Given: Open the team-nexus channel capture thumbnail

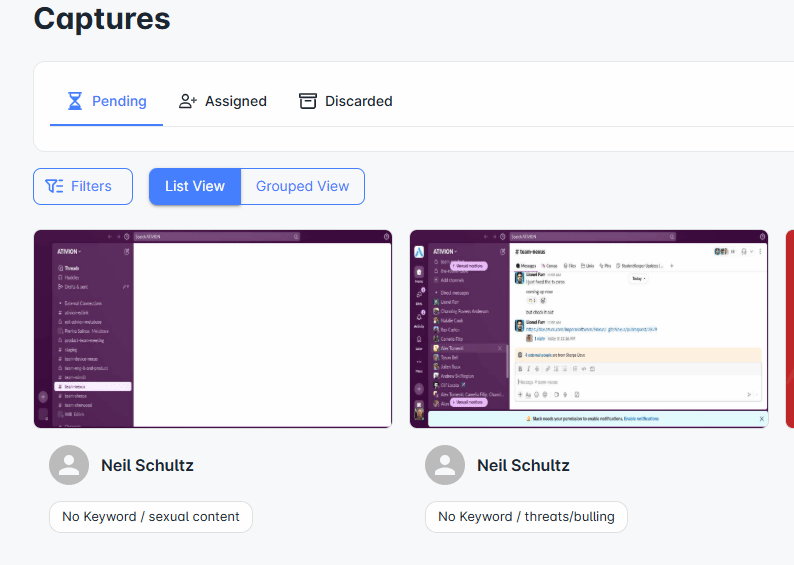Looking at the screenshot, I should click(x=589, y=329).
